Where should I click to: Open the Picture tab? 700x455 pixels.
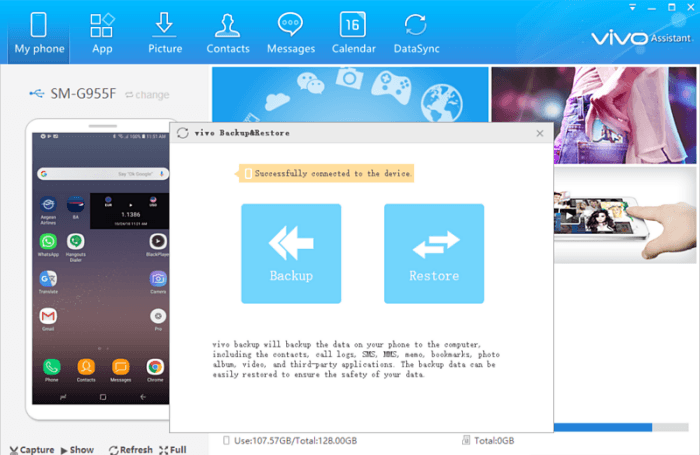tap(165, 33)
